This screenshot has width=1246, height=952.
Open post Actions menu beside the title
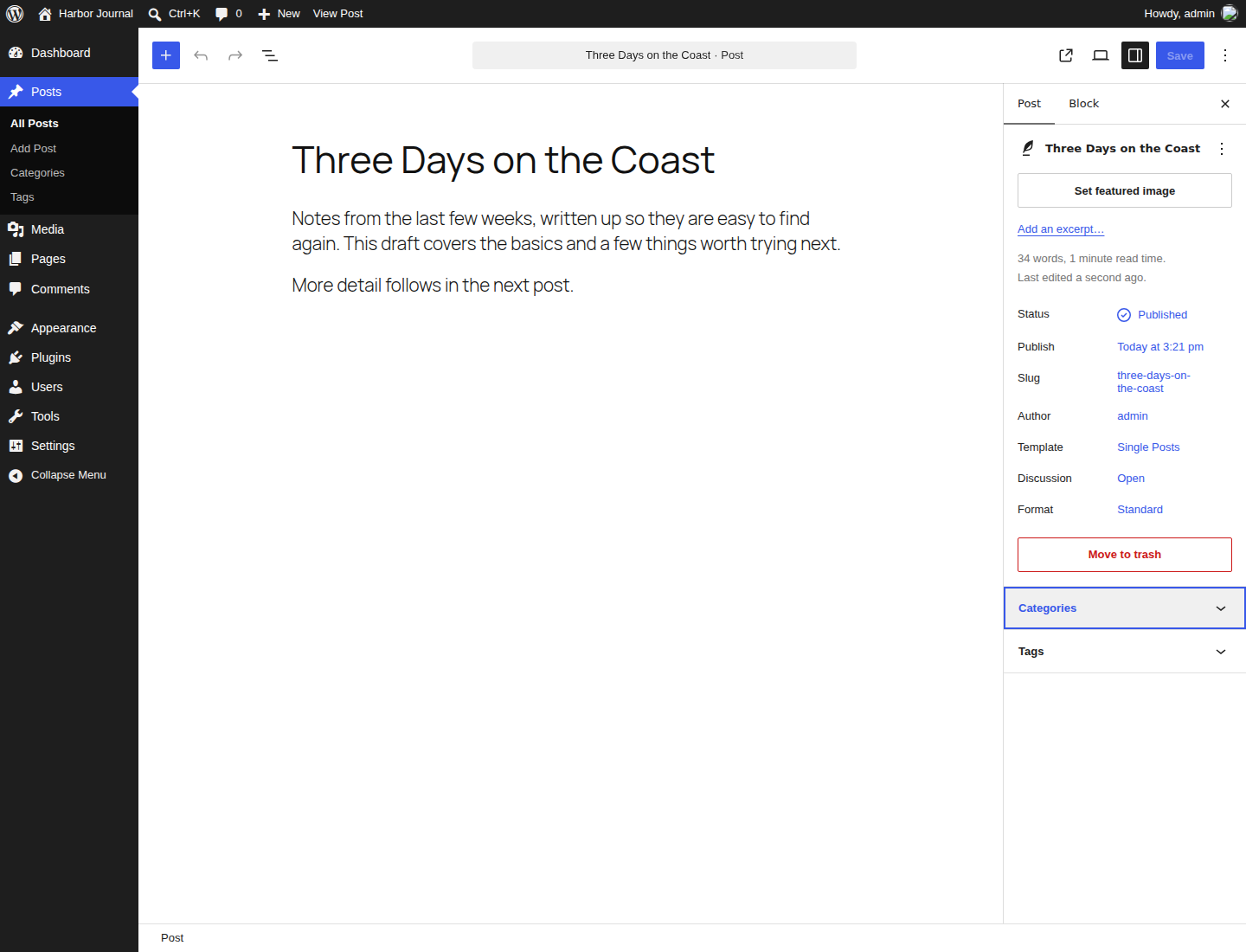(x=1222, y=149)
